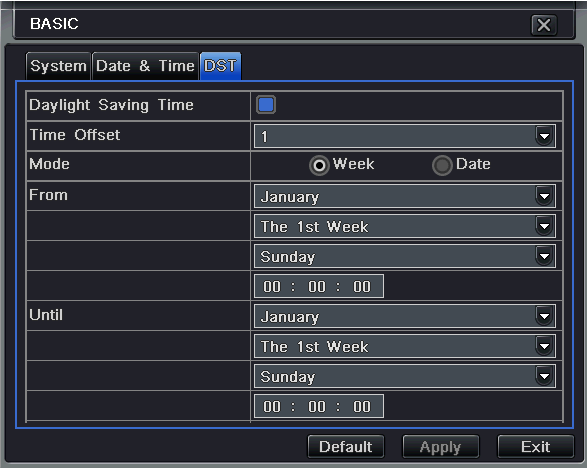
Task: Switch to the System tab
Action: point(58,66)
